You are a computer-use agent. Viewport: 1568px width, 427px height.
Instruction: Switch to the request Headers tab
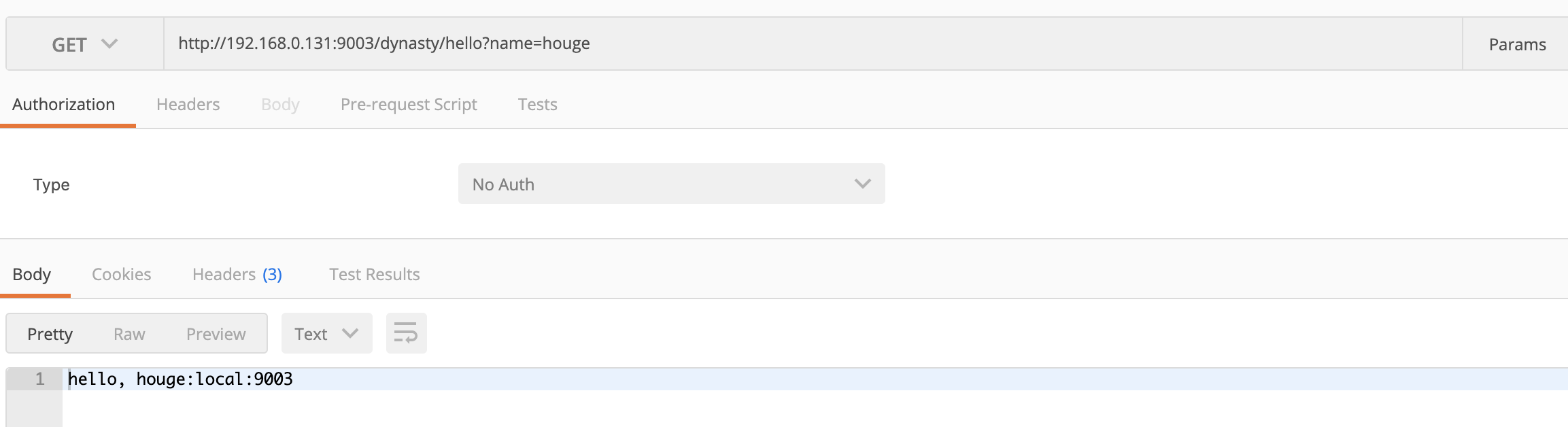188,104
